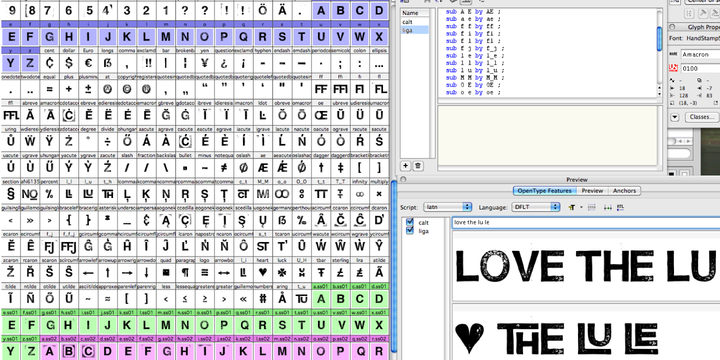Click the RTL direction icon in Preview toolbar
The height and width of the screenshot is (360, 720).
621,207
